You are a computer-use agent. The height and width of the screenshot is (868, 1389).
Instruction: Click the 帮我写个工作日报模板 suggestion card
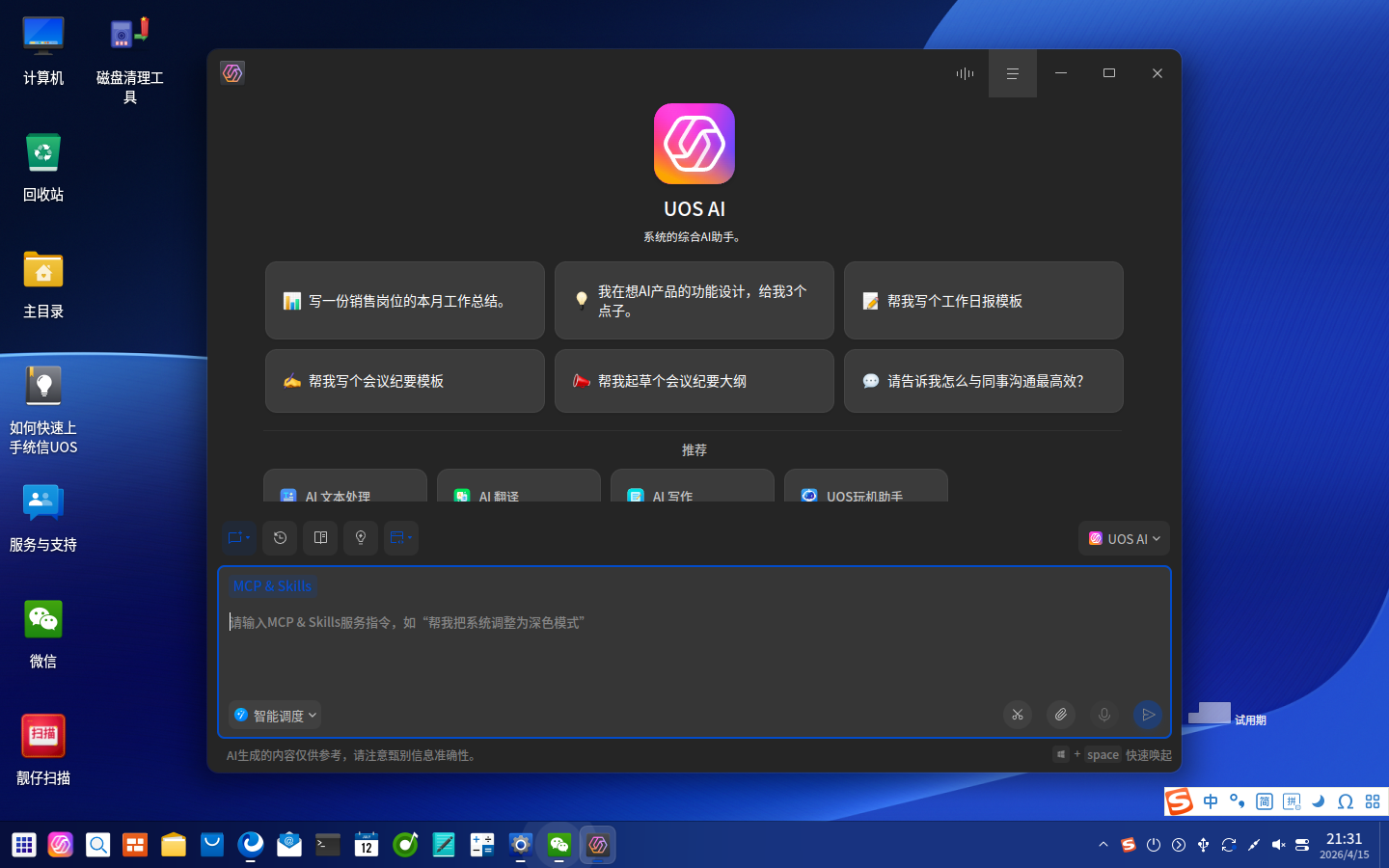pyautogui.click(x=983, y=300)
